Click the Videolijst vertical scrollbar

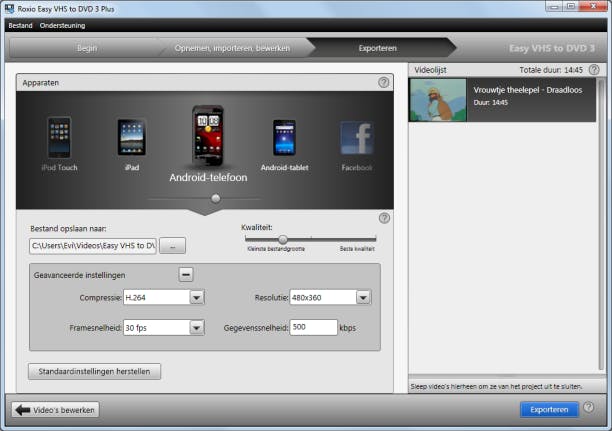(x=602, y=224)
